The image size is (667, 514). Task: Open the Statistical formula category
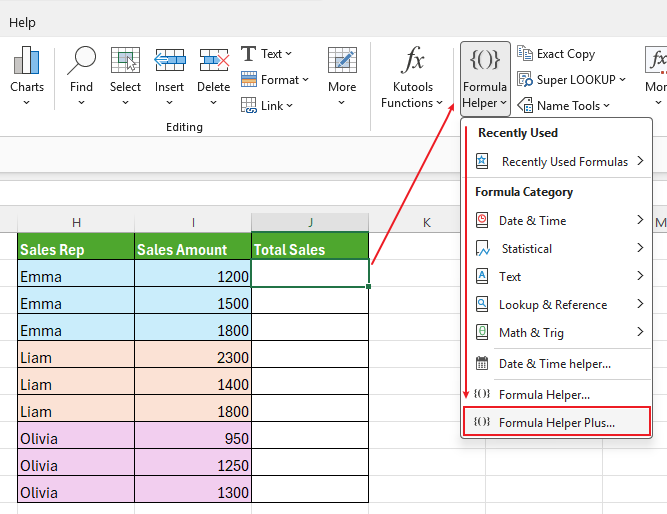click(x=557, y=249)
